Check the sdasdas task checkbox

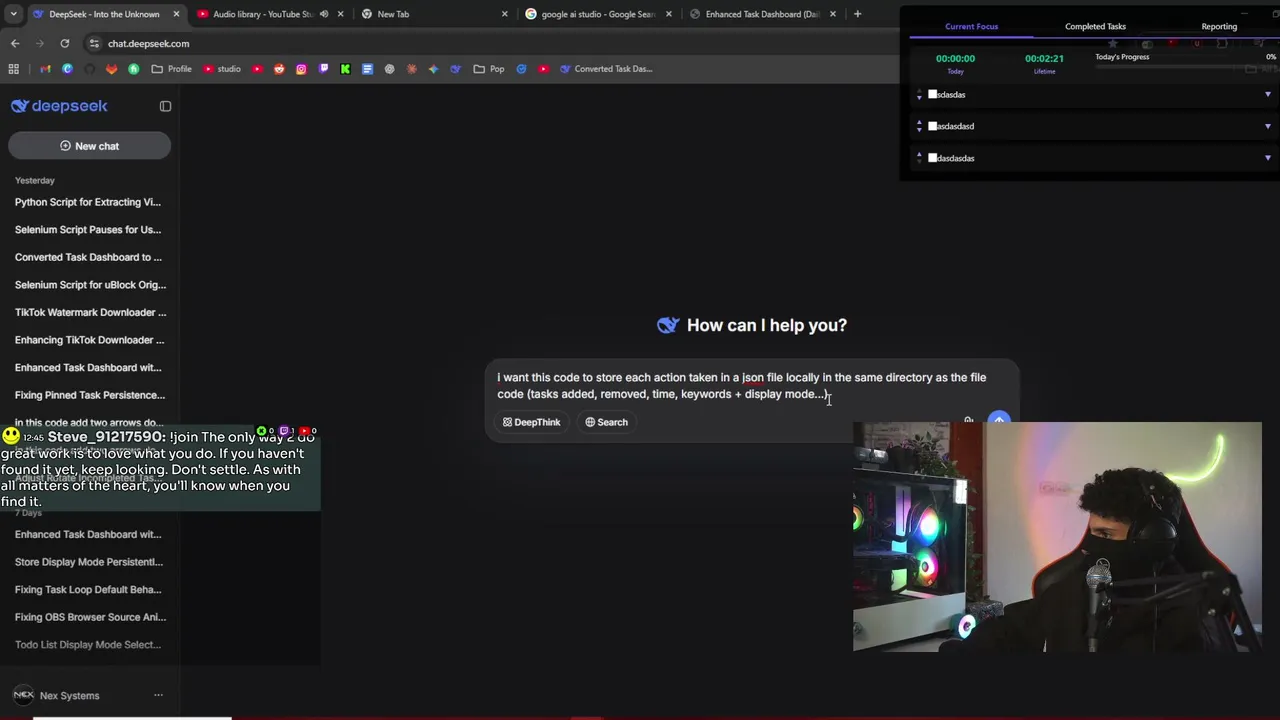(933, 94)
